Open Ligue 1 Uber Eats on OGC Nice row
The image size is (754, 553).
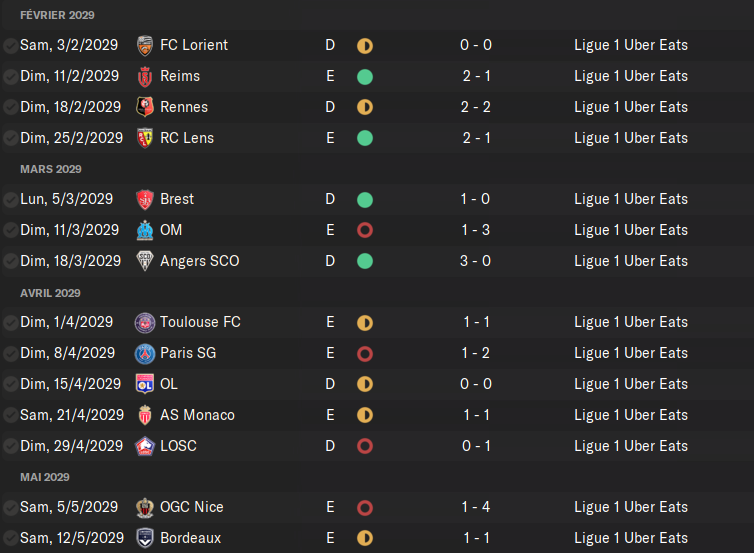tap(631, 507)
